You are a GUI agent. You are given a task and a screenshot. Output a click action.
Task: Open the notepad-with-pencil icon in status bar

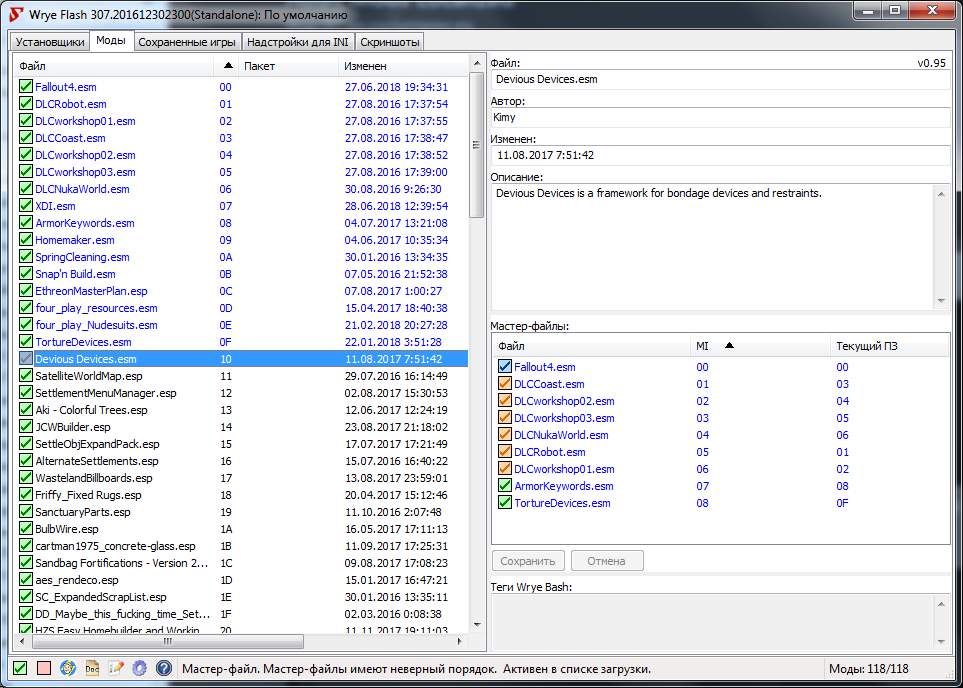(116, 668)
